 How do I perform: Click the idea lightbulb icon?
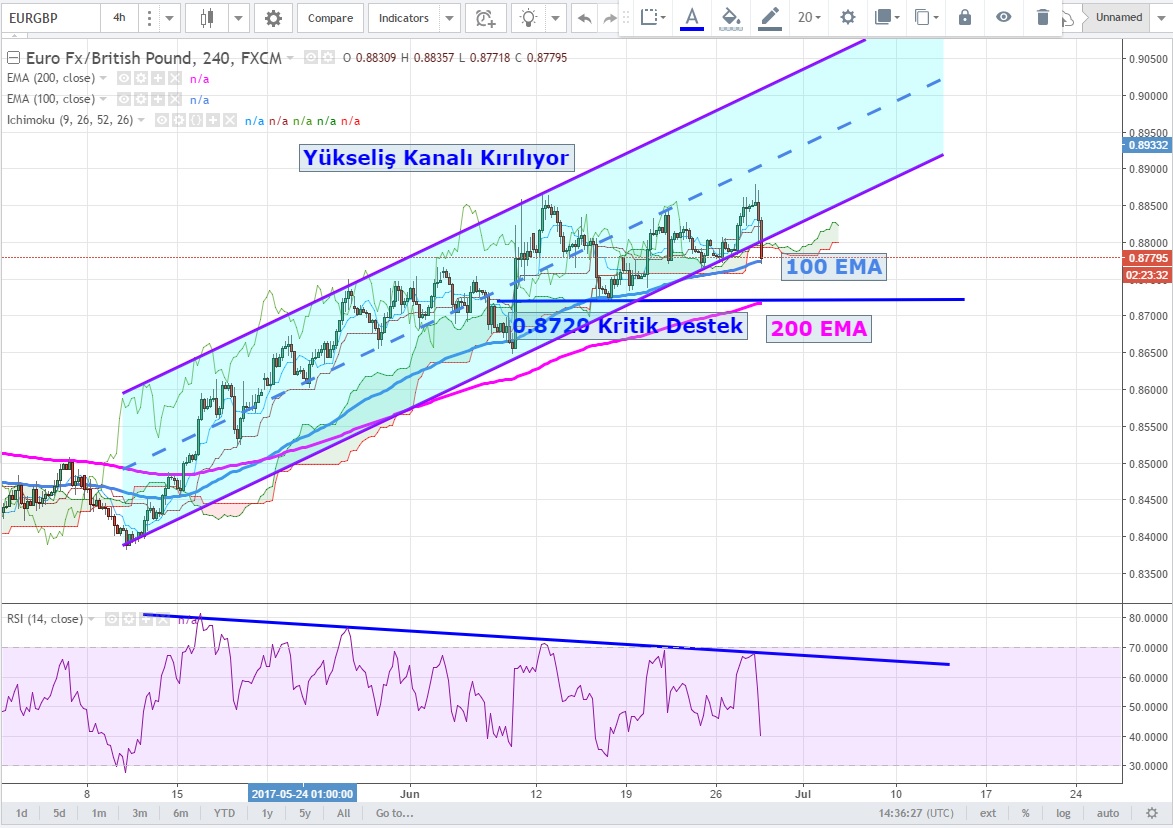(529, 18)
